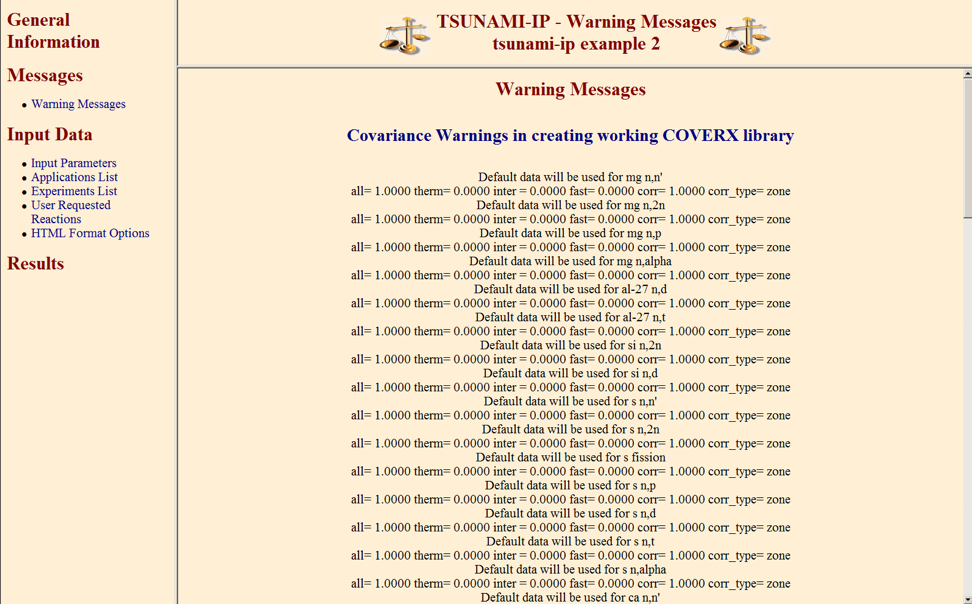
Task: Click the vertical scrollbar thumb
Action: pos(966,145)
